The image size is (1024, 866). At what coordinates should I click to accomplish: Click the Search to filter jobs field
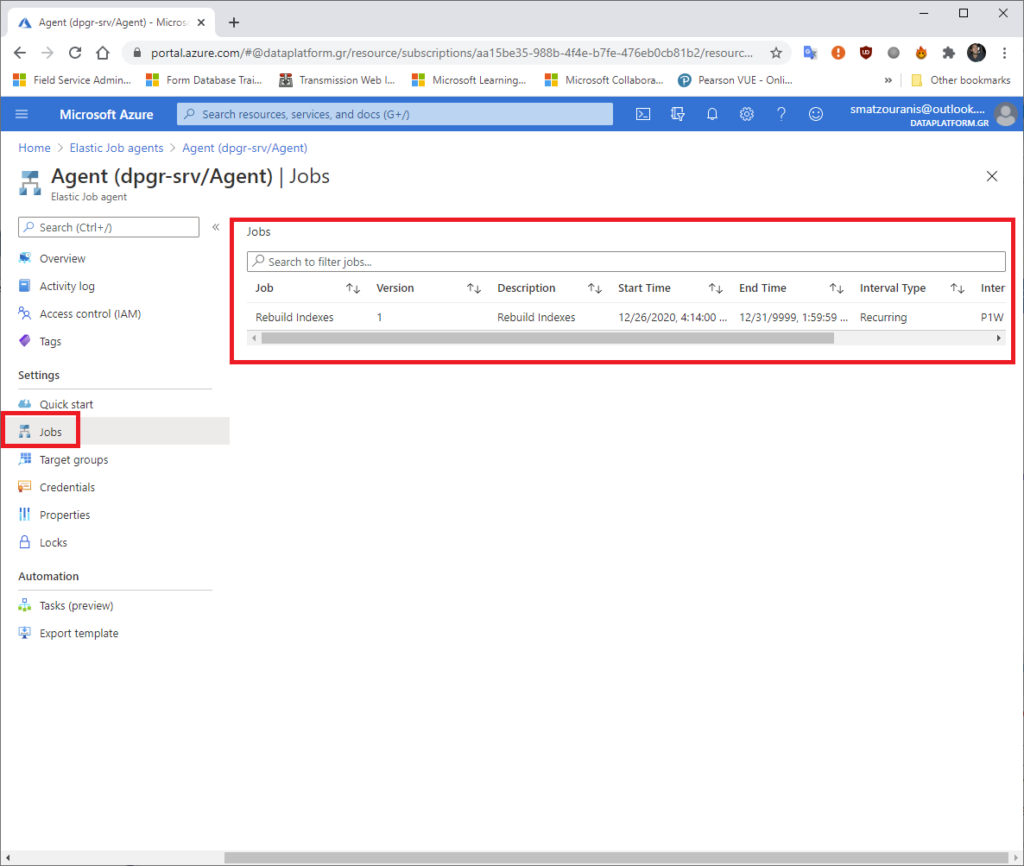(x=626, y=261)
